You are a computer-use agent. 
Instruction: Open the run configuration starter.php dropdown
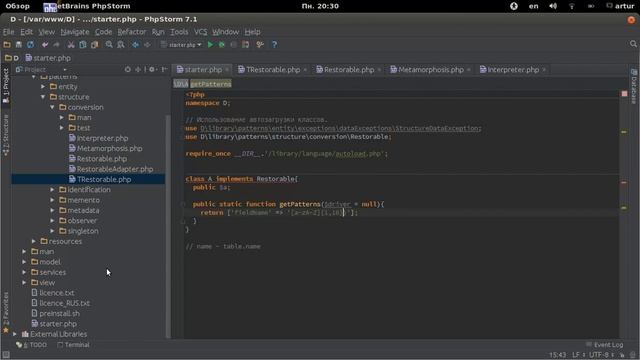pyautogui.click(x=182, y=44)
